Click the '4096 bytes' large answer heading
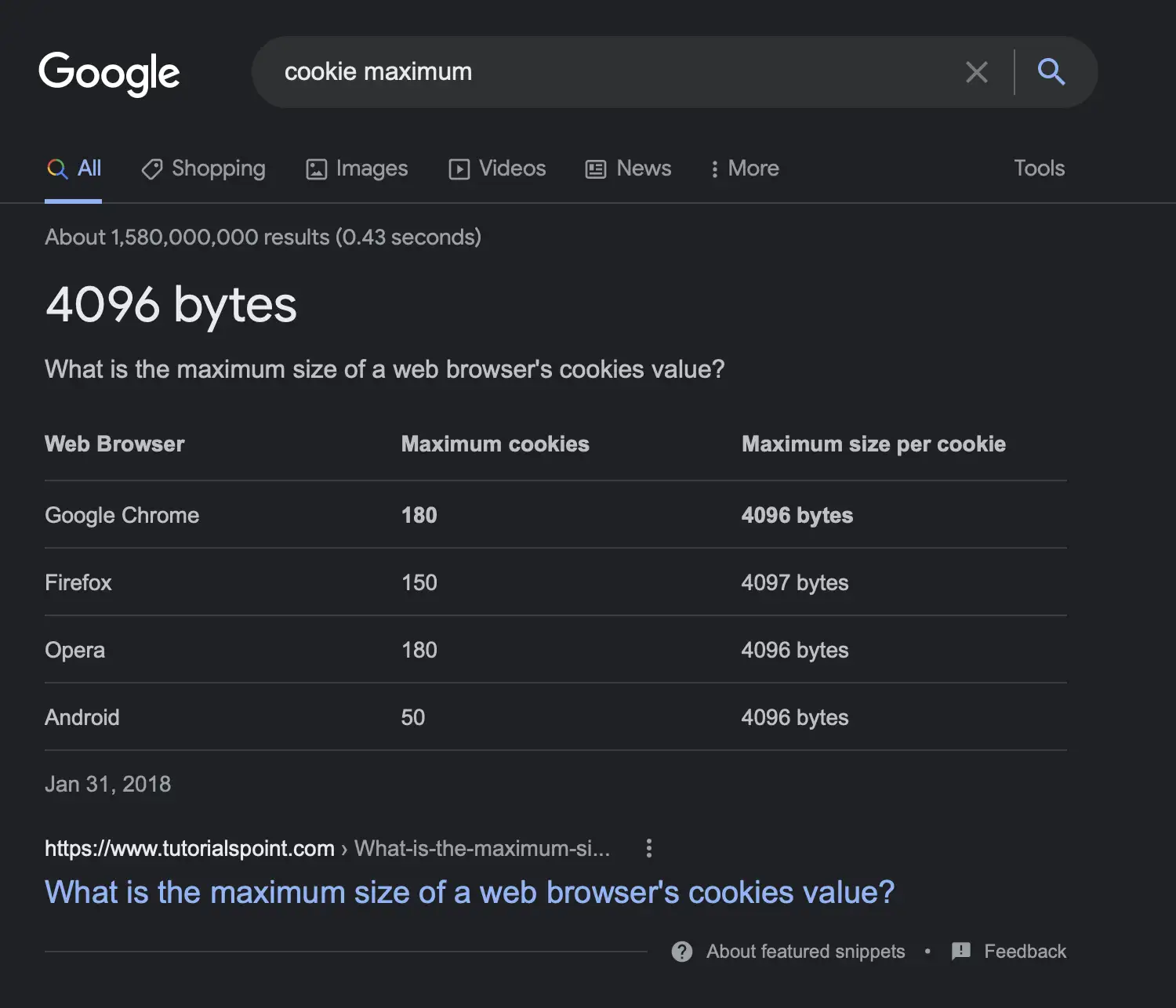The image size is (1176, 1008). (171, 305)
